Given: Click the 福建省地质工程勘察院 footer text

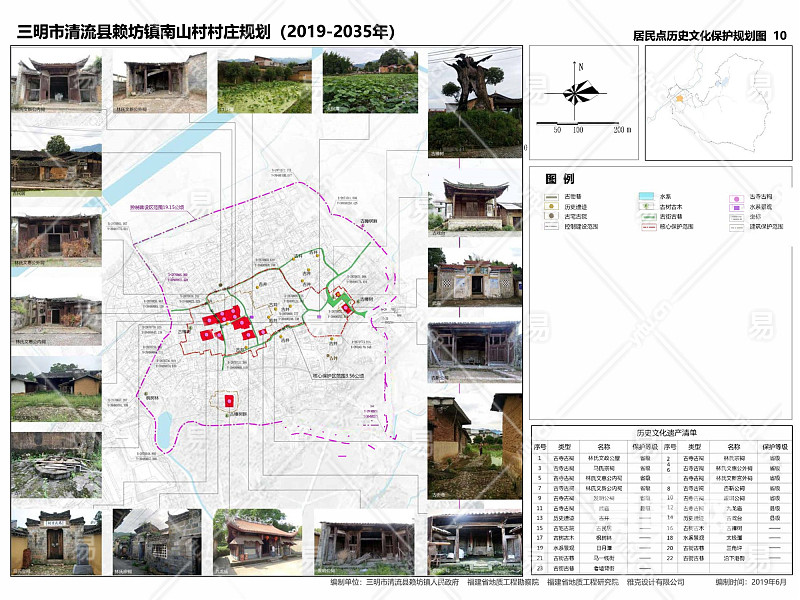Looking at the screenshot, I should pyautogui.click(x=503, y=582).
